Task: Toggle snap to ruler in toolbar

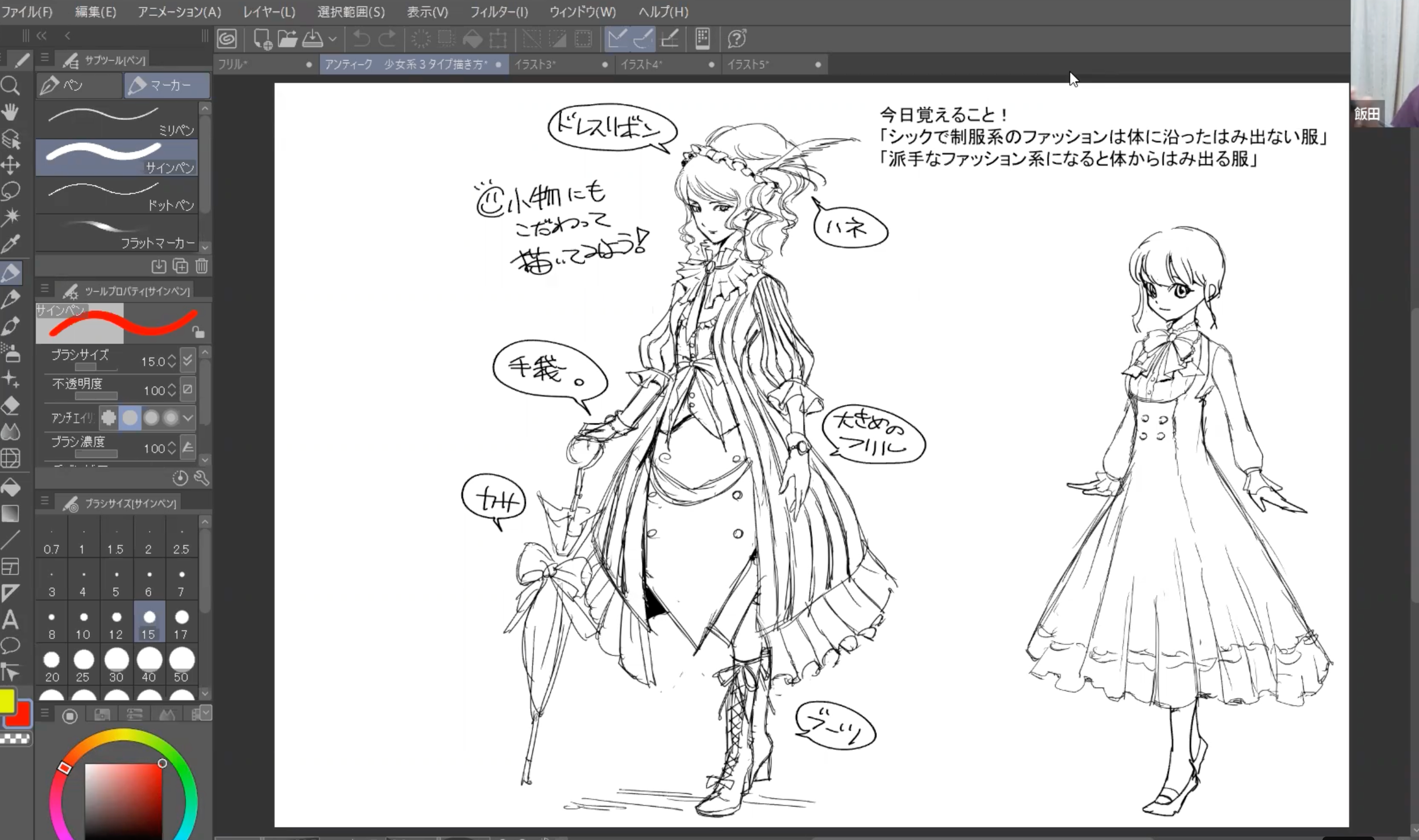Action: click(x=616, y=39)
